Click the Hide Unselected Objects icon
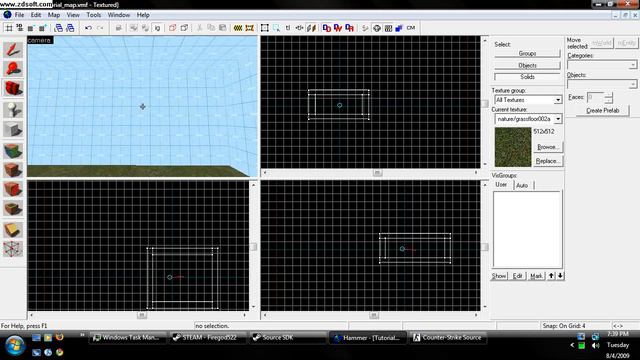The height and width of the screenshot is (360, 640). point(184,28)
